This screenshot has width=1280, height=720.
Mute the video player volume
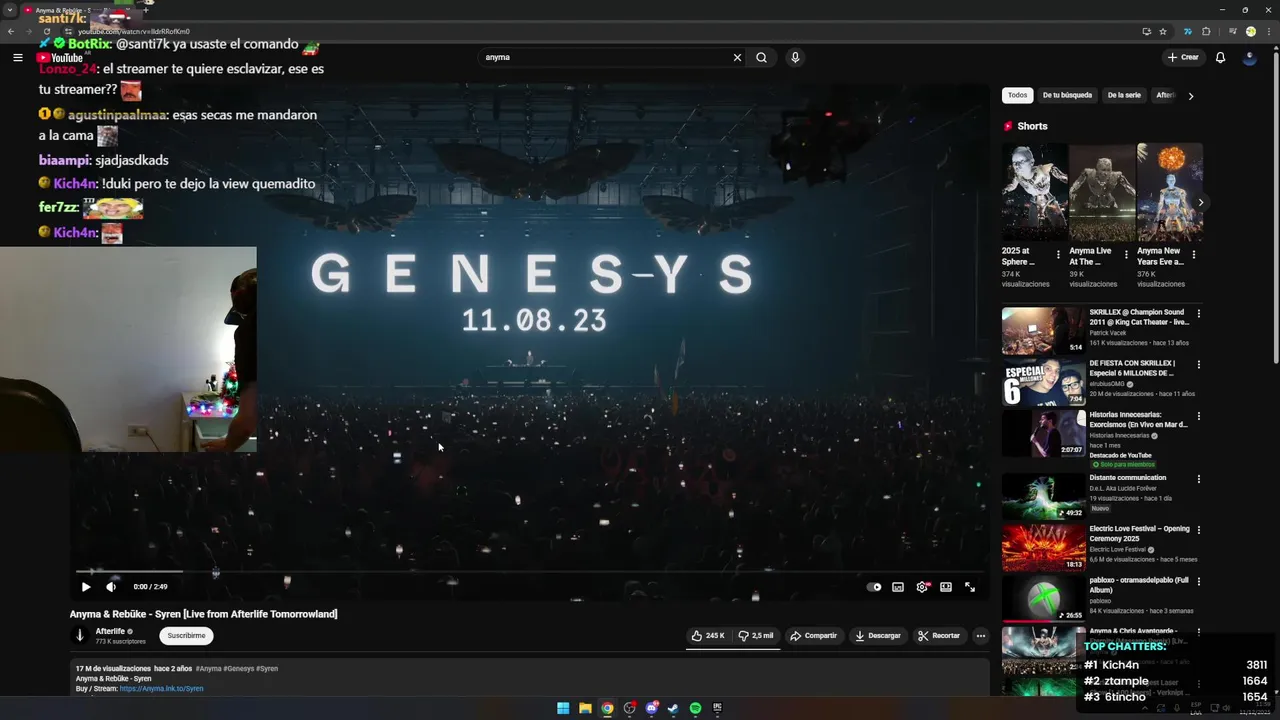[x=110, y=587]
